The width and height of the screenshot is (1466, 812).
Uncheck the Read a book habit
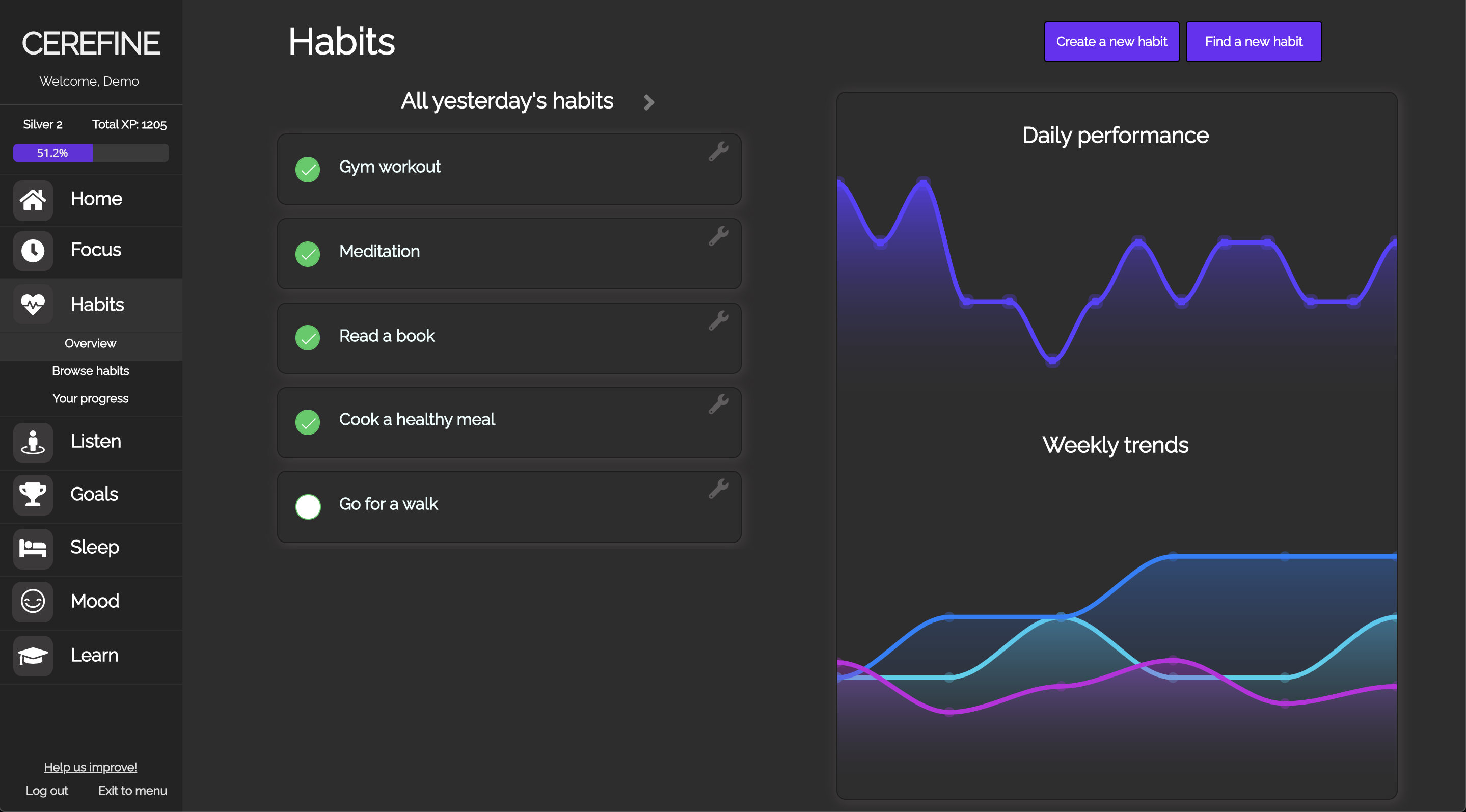click(308, 338)
